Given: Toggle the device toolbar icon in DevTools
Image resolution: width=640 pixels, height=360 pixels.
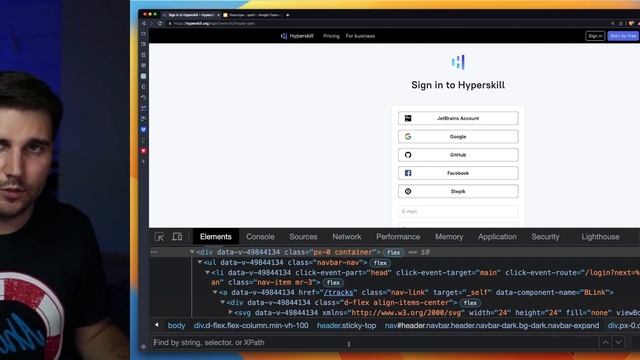Looking at the screenshot, I should (177, 237).
